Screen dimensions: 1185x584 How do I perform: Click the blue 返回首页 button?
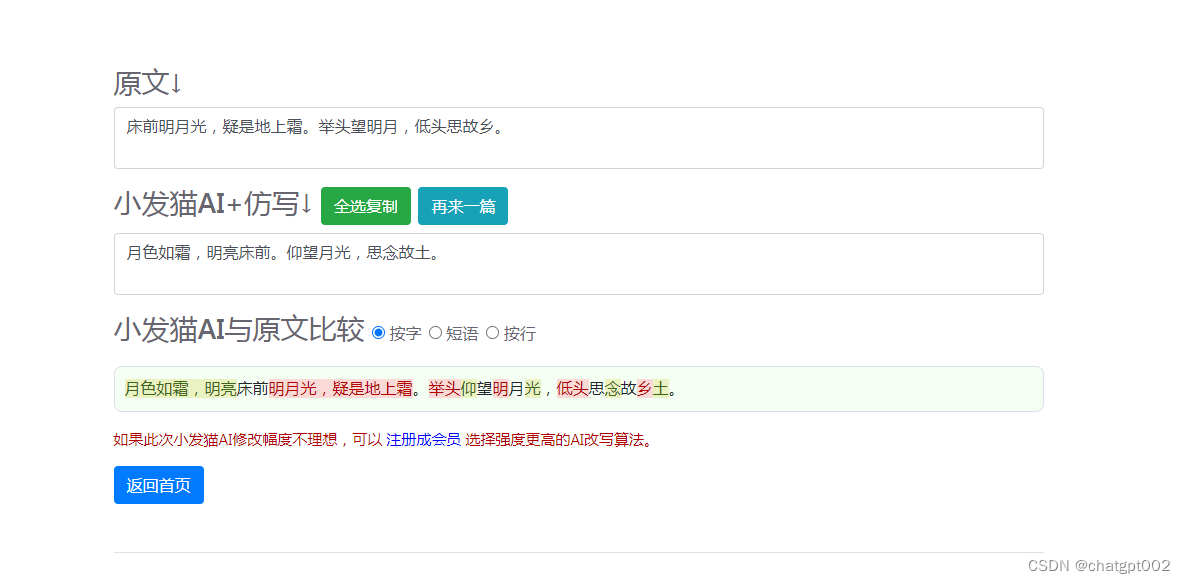(159, 485)
